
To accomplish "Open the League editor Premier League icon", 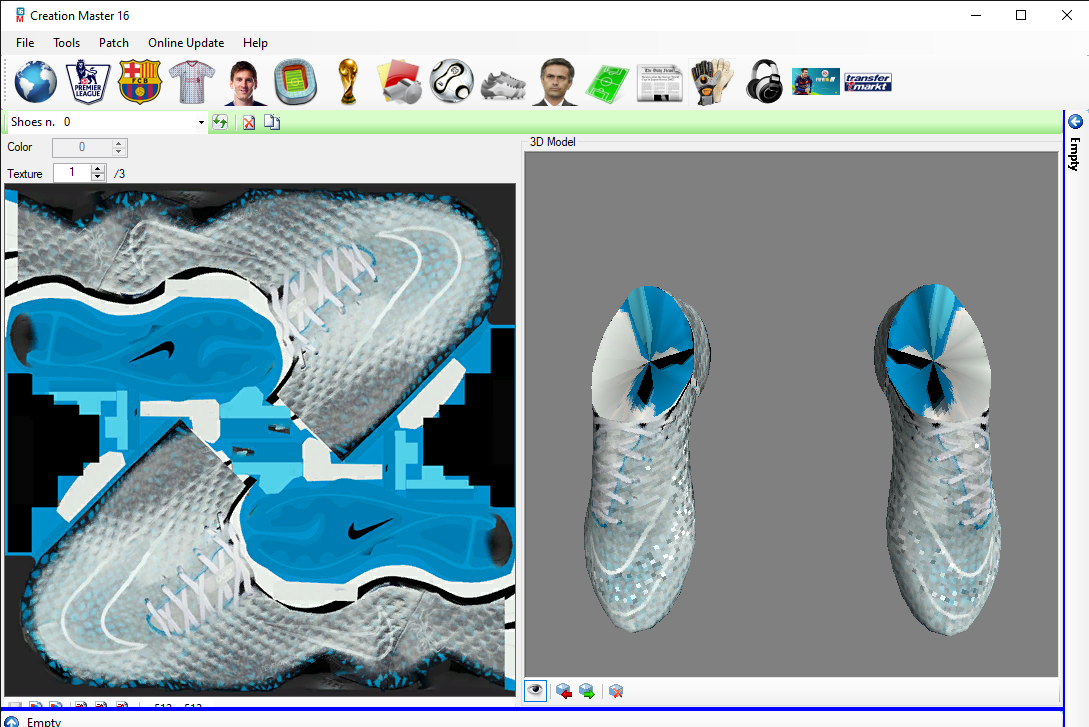I will (88, 82).
